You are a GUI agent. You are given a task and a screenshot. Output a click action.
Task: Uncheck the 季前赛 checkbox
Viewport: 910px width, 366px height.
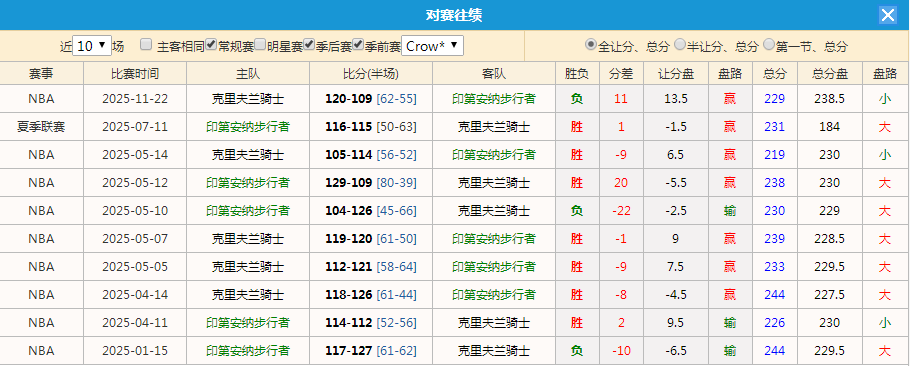coord(358,45)
